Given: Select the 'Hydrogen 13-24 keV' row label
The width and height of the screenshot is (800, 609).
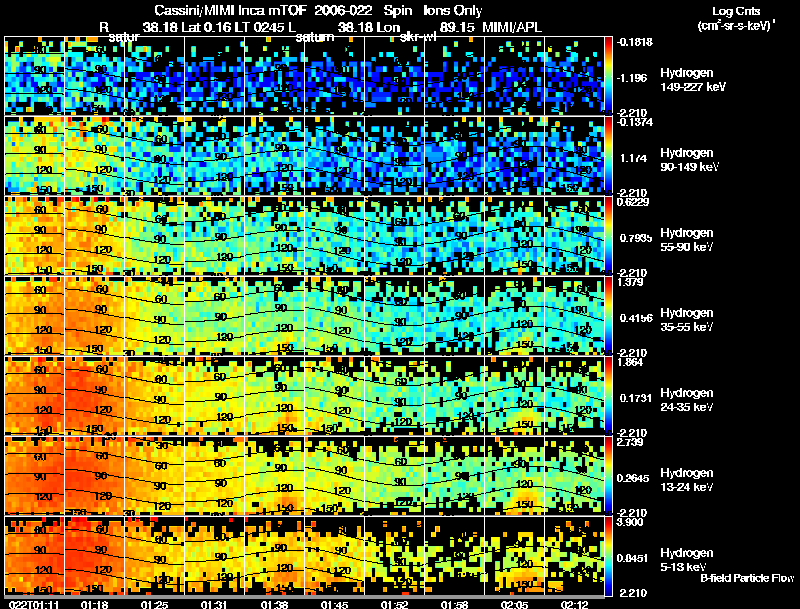Looking at the screenshot, I should [x=686, y=479].
